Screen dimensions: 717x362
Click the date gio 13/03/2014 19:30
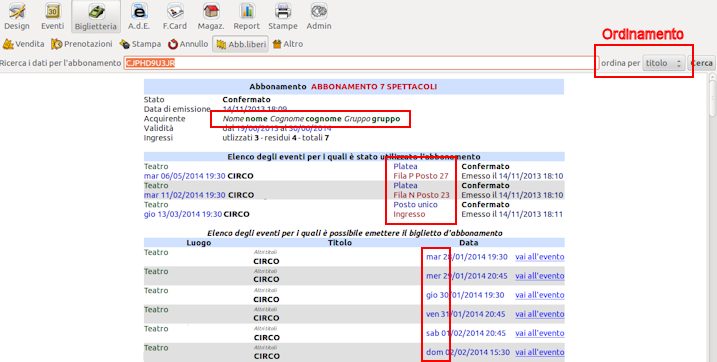(x=183, y=214)
